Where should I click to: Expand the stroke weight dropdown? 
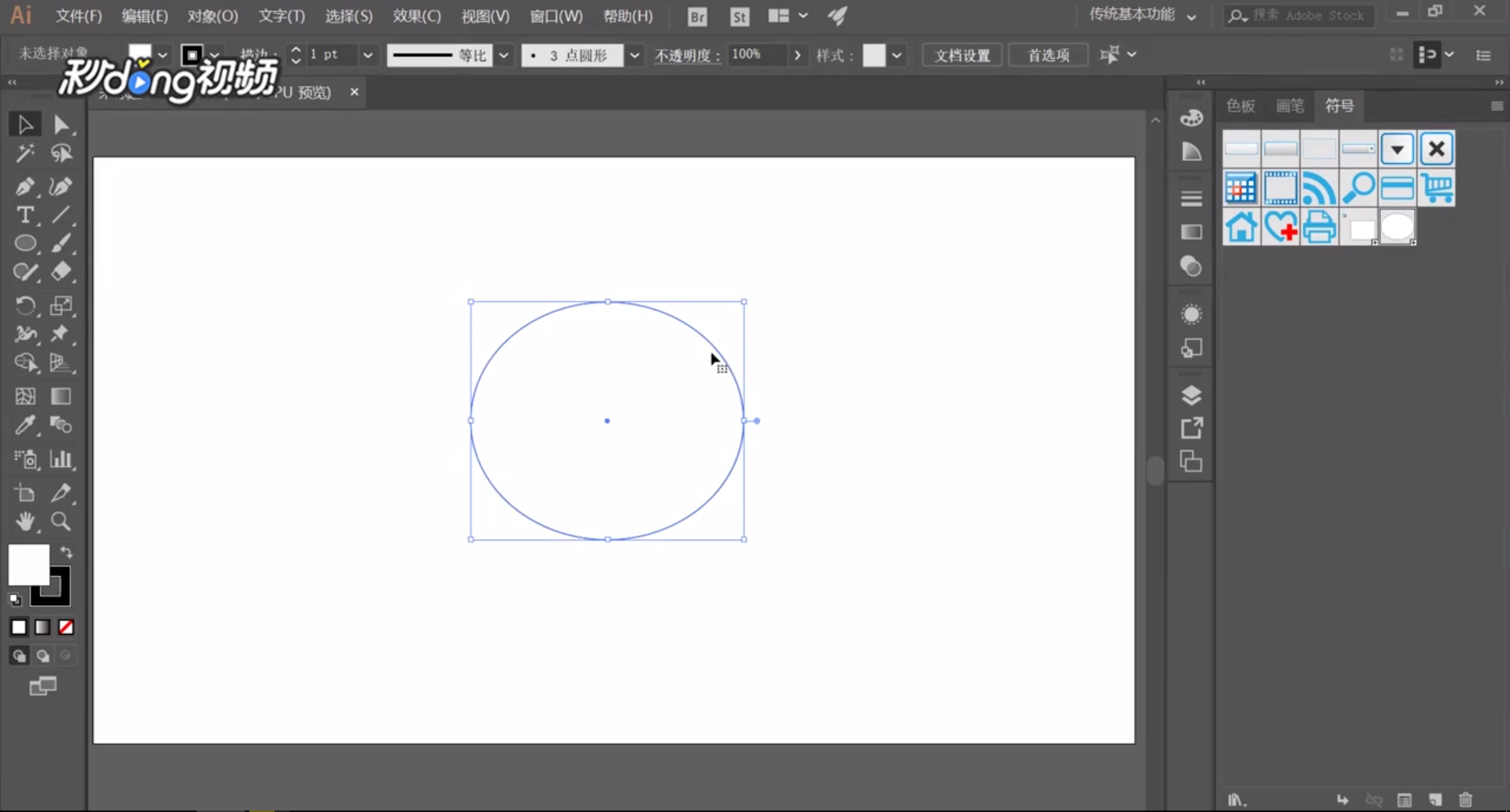pos(367,55)
